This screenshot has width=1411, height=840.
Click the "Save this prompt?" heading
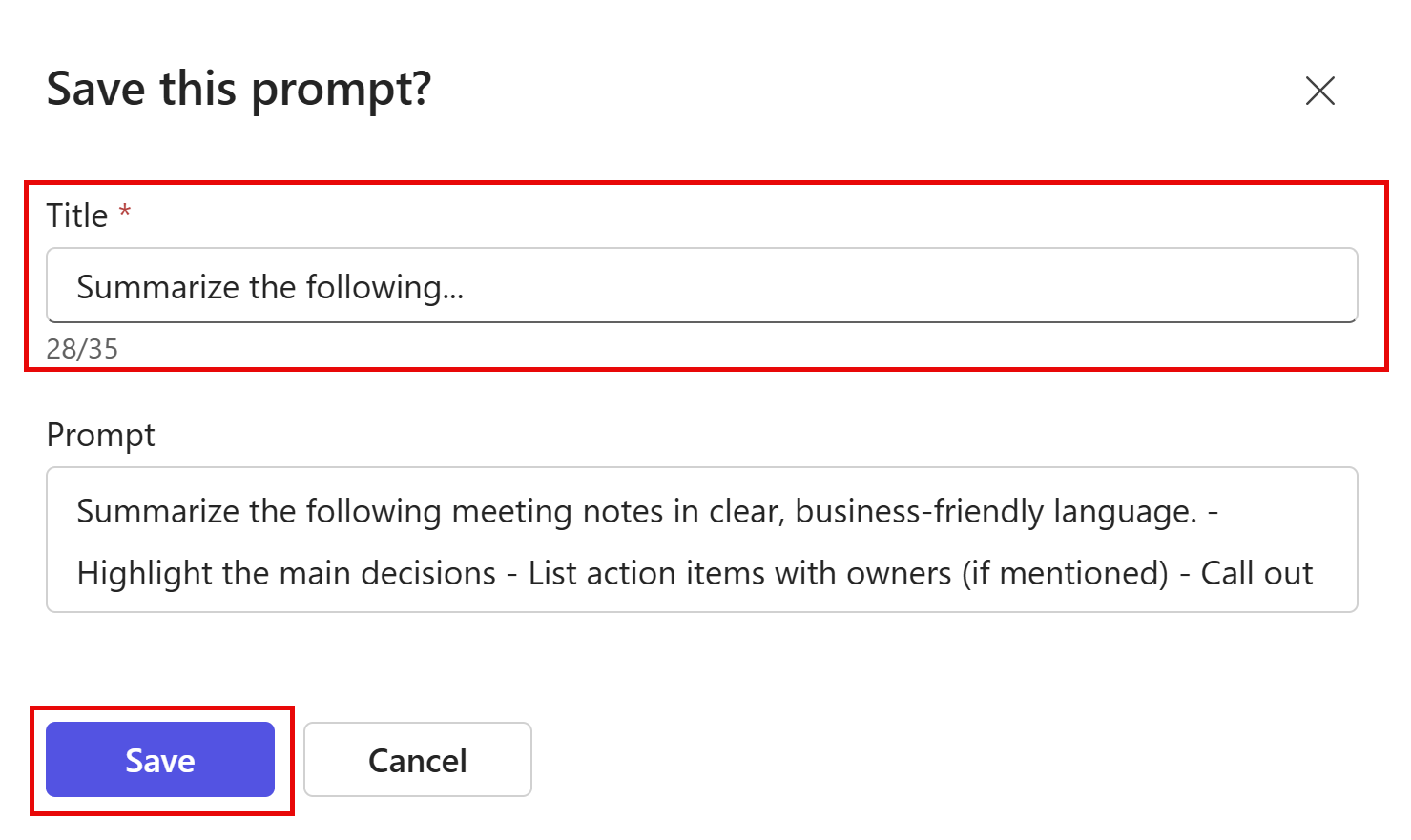pos(239,90)
